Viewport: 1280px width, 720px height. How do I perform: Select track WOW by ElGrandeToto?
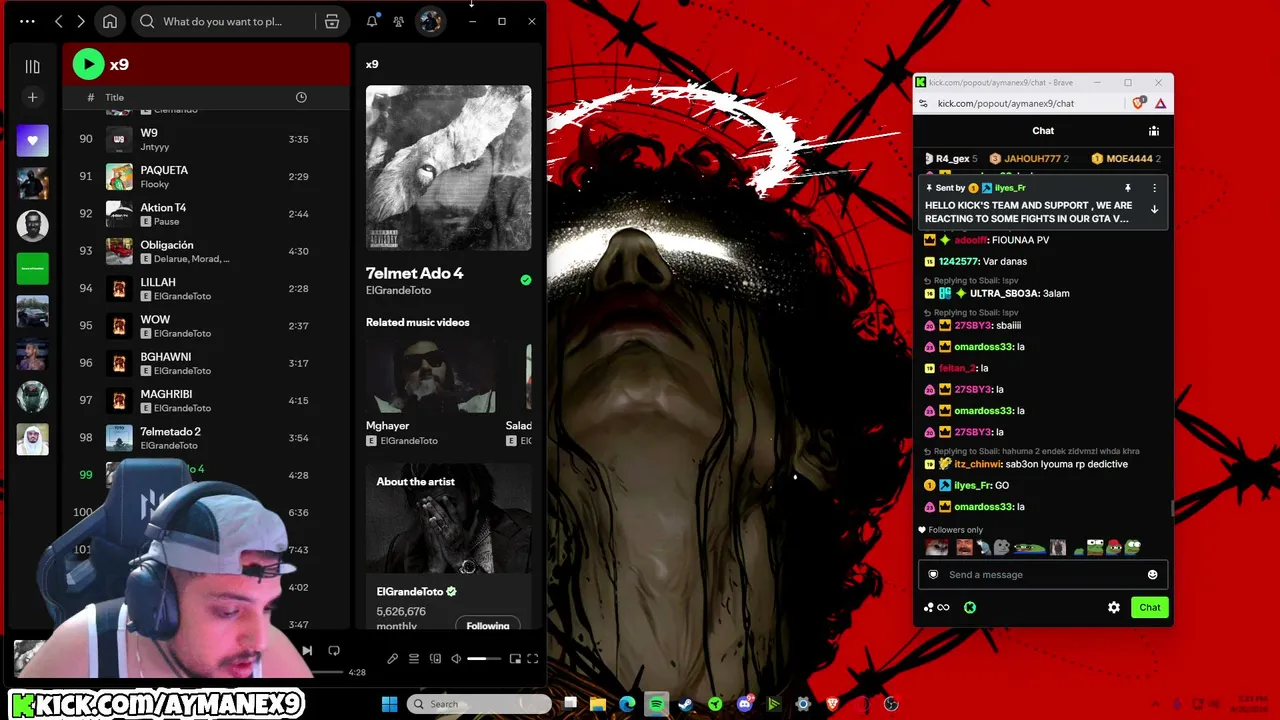coord(206,326)
